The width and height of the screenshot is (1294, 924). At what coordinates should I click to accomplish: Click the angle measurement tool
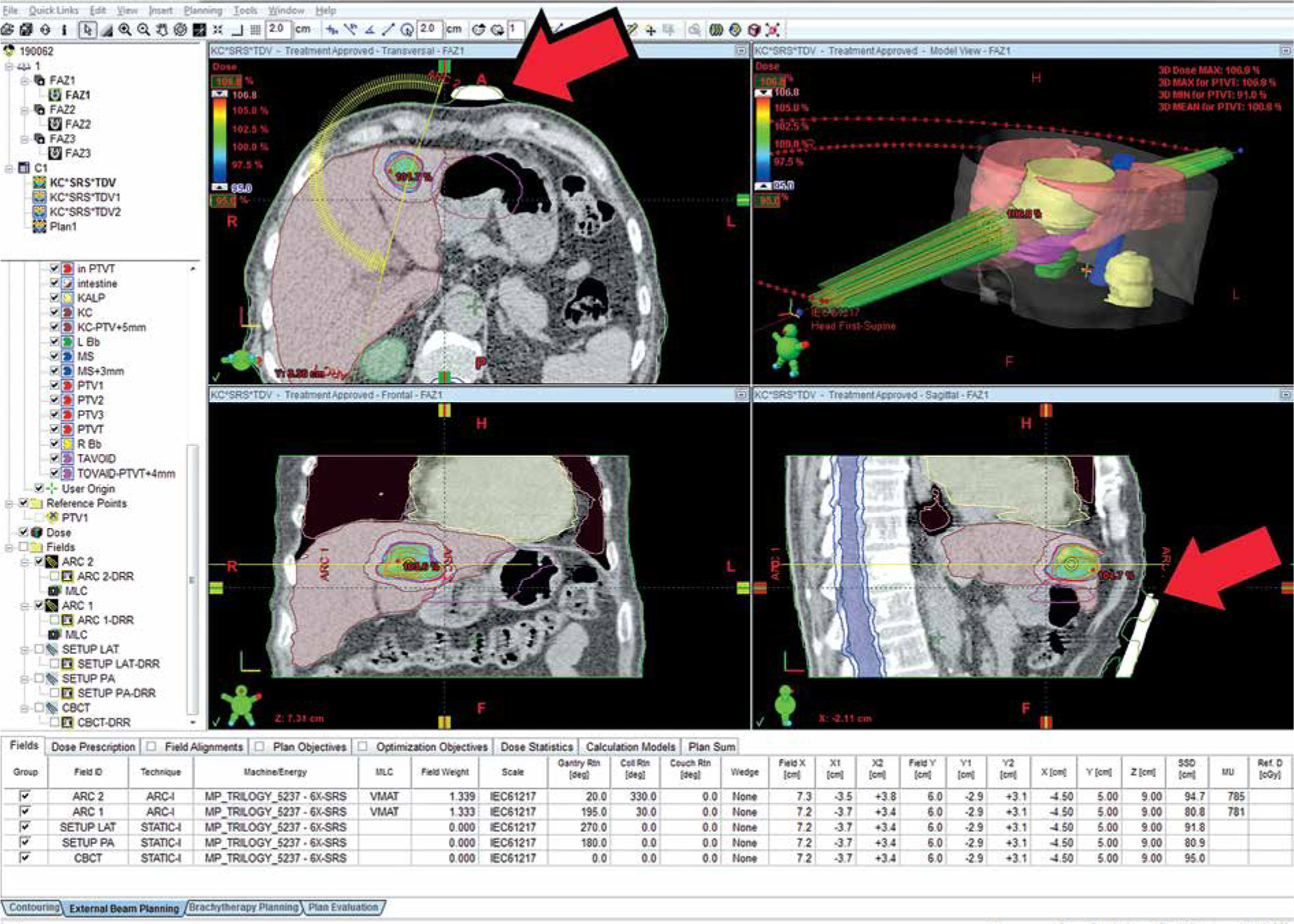pyautogui.click(x=370, y=29)
